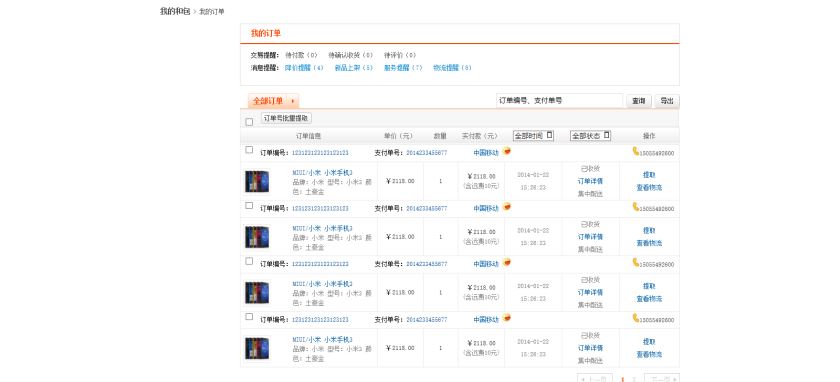Click the 订单号批量提取 button
This screenshot has height=382, width=840.
[286, 118]
